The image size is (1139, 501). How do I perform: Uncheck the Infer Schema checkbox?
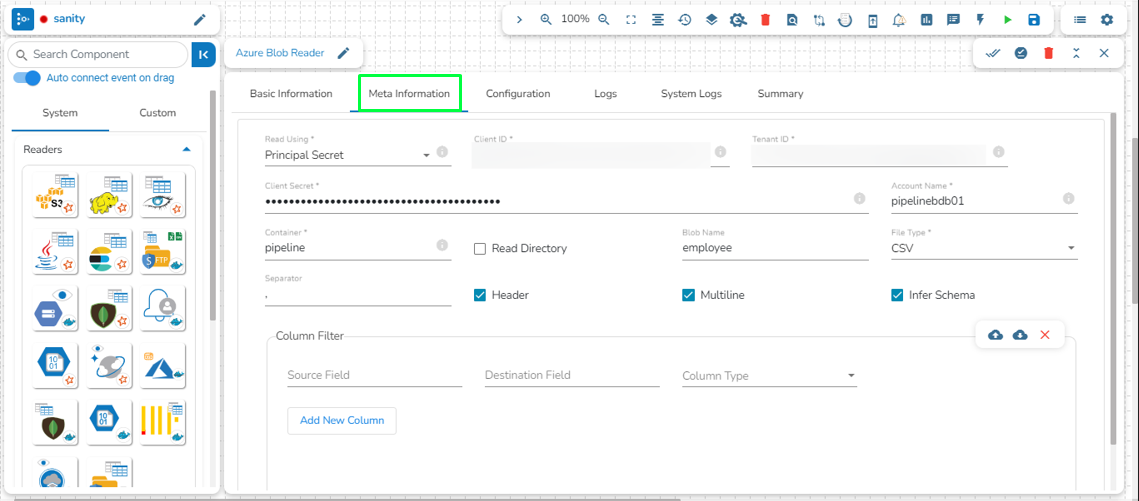pos(898,295)
